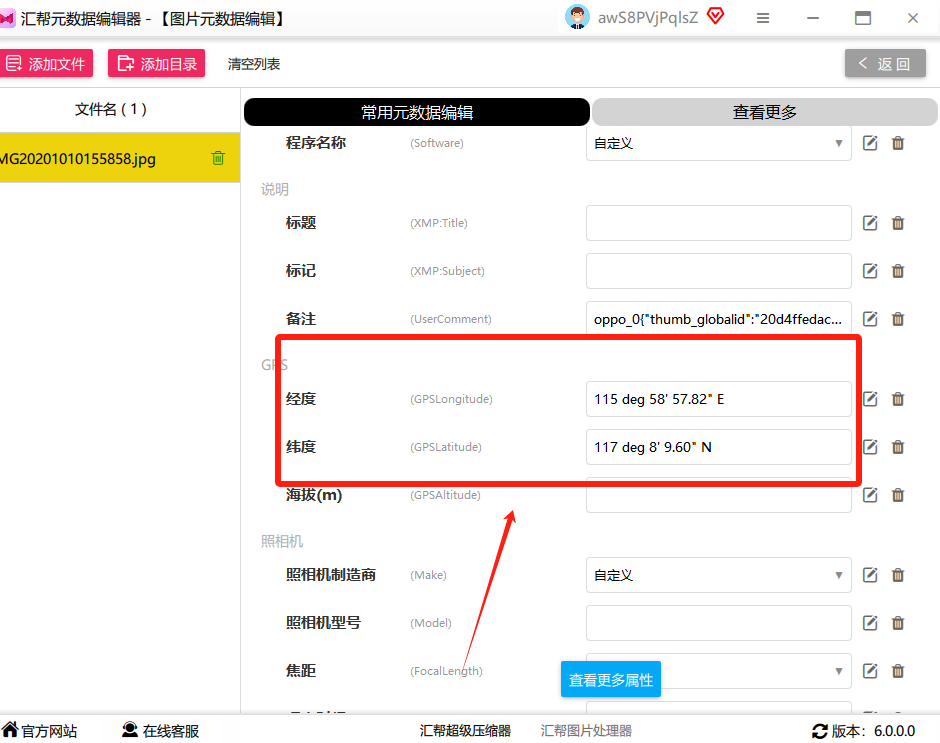
Task: Click the 返回 back button
Action: point(885,64)
